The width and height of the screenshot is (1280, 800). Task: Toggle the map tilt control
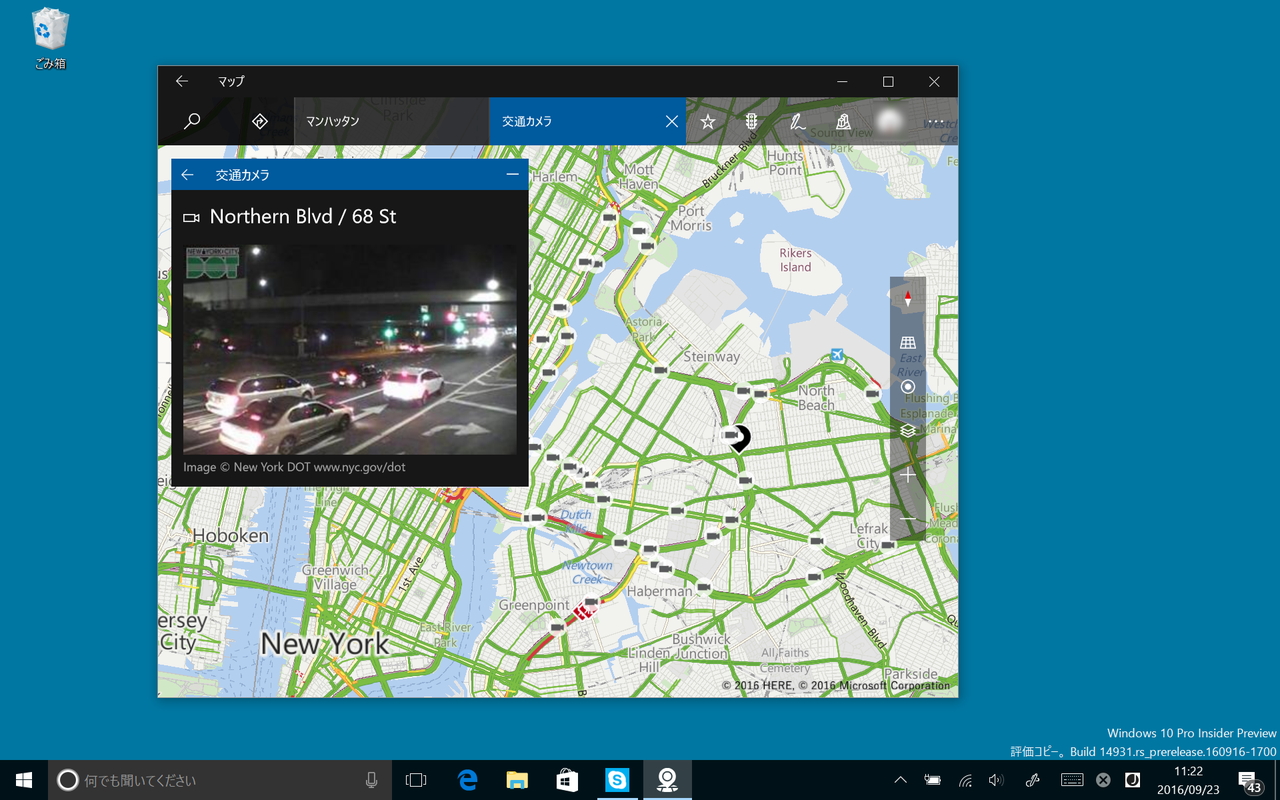(x=908, y=343)
